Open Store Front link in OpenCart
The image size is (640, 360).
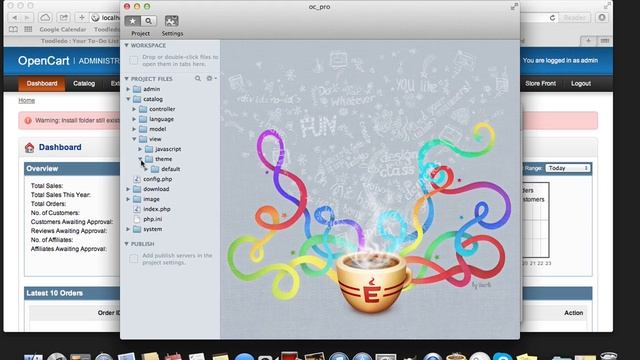[x=540, y=84]
